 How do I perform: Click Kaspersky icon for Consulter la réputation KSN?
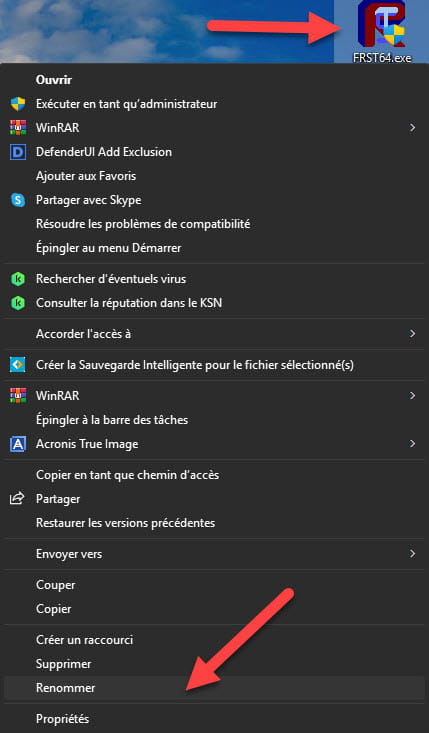coord(18,303)
